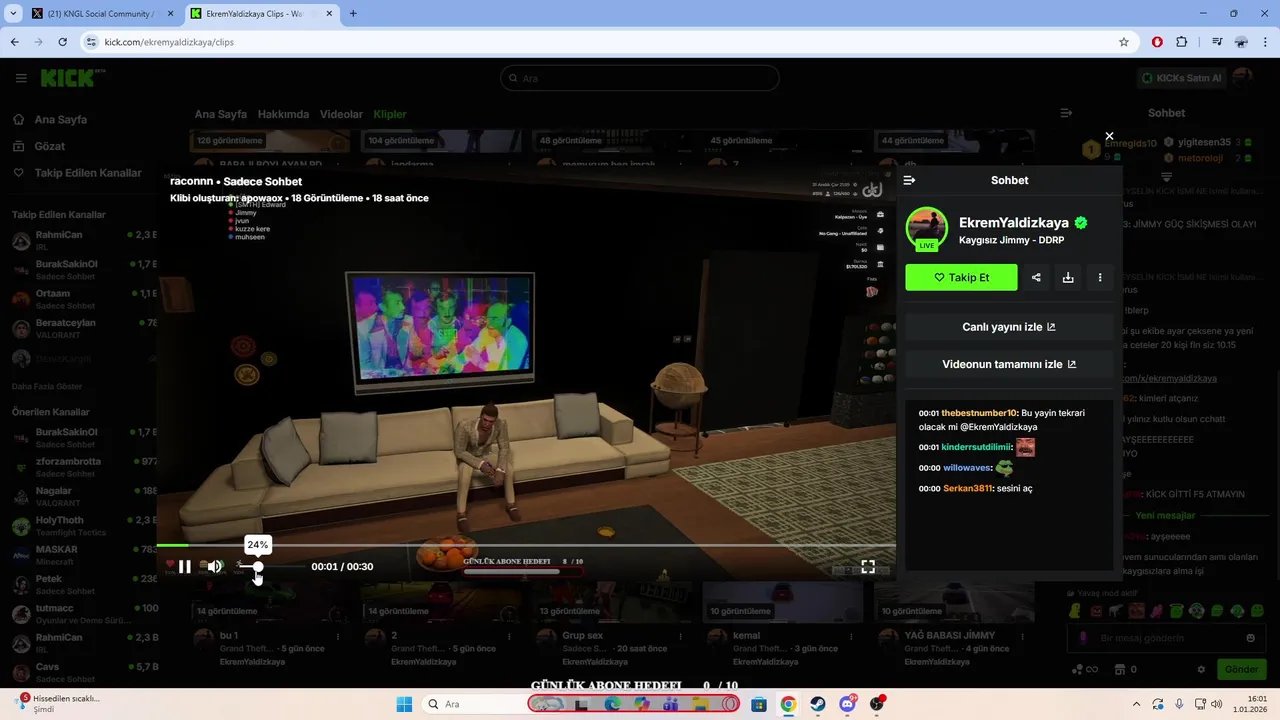Collapse the background Sohbet chat panel icon
The width and height of the screenshot is (1280, 720).
(1066, 113)
